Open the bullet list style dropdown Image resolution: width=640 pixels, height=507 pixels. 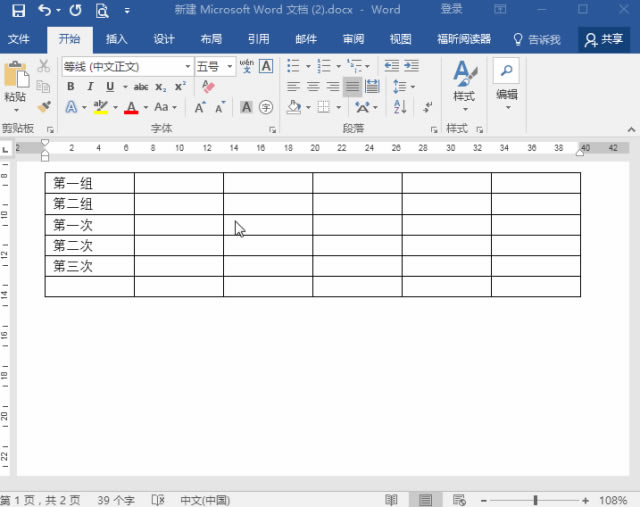click(x=308, y=66)
